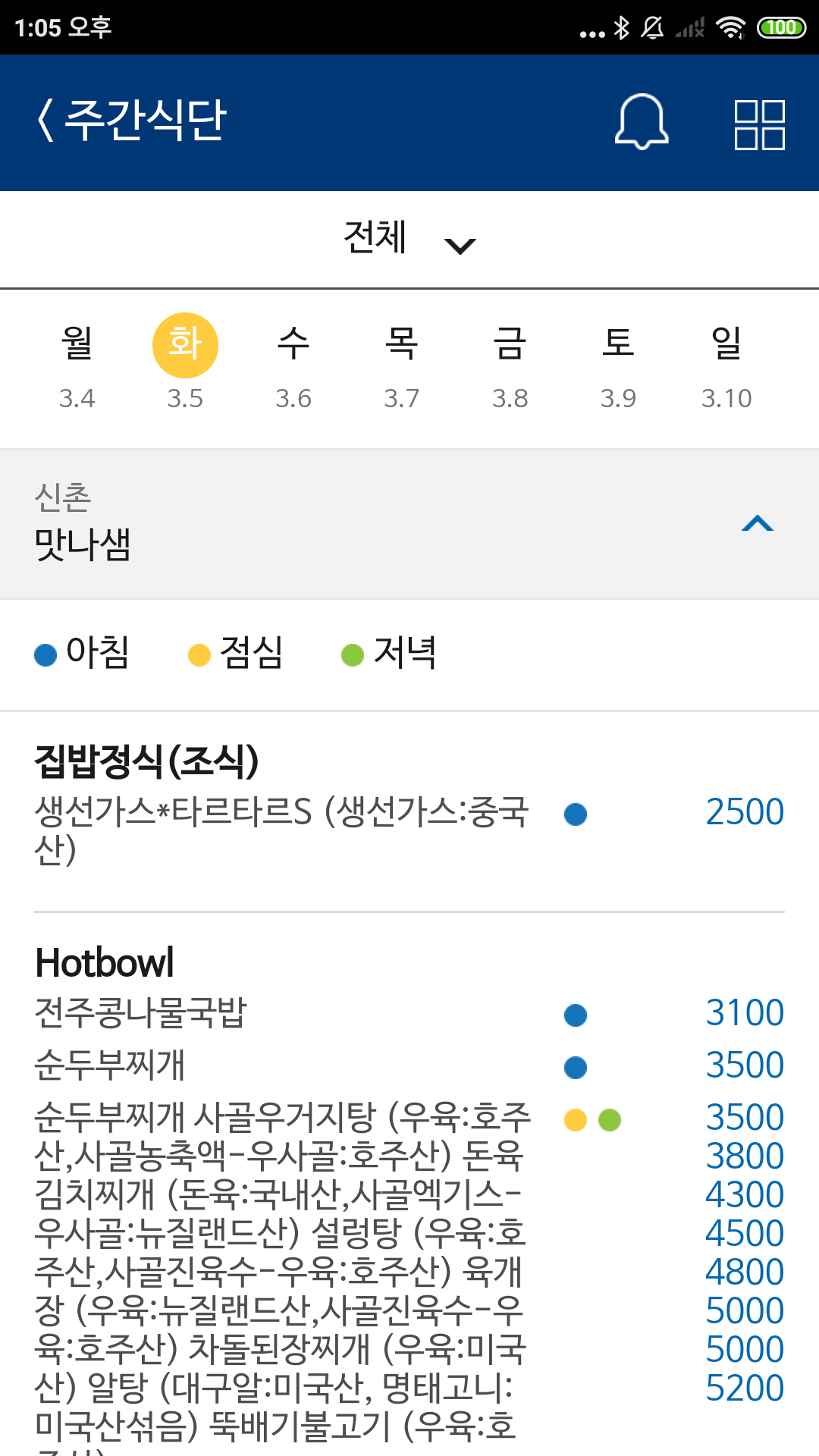Select Wednesday 3.6 tab
This screenshot has width=819, height=1456.
point(293,366)
